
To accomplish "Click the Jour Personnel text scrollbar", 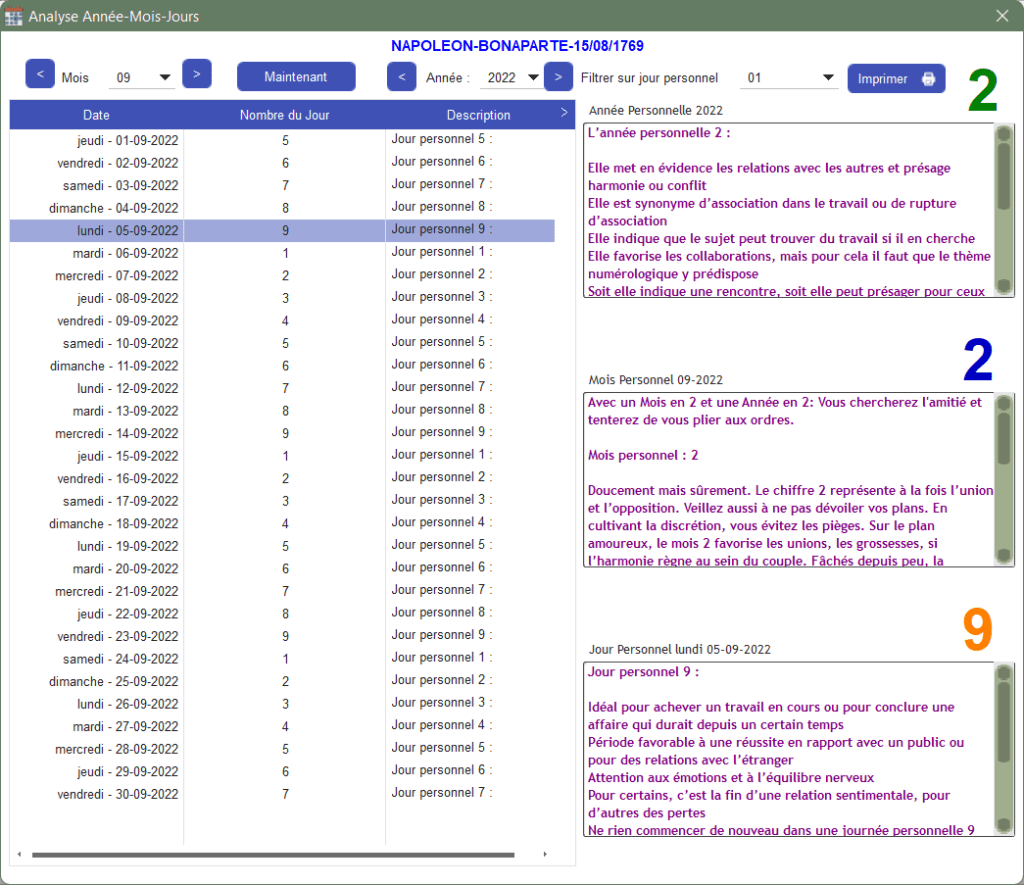I will click(1003, 750).
